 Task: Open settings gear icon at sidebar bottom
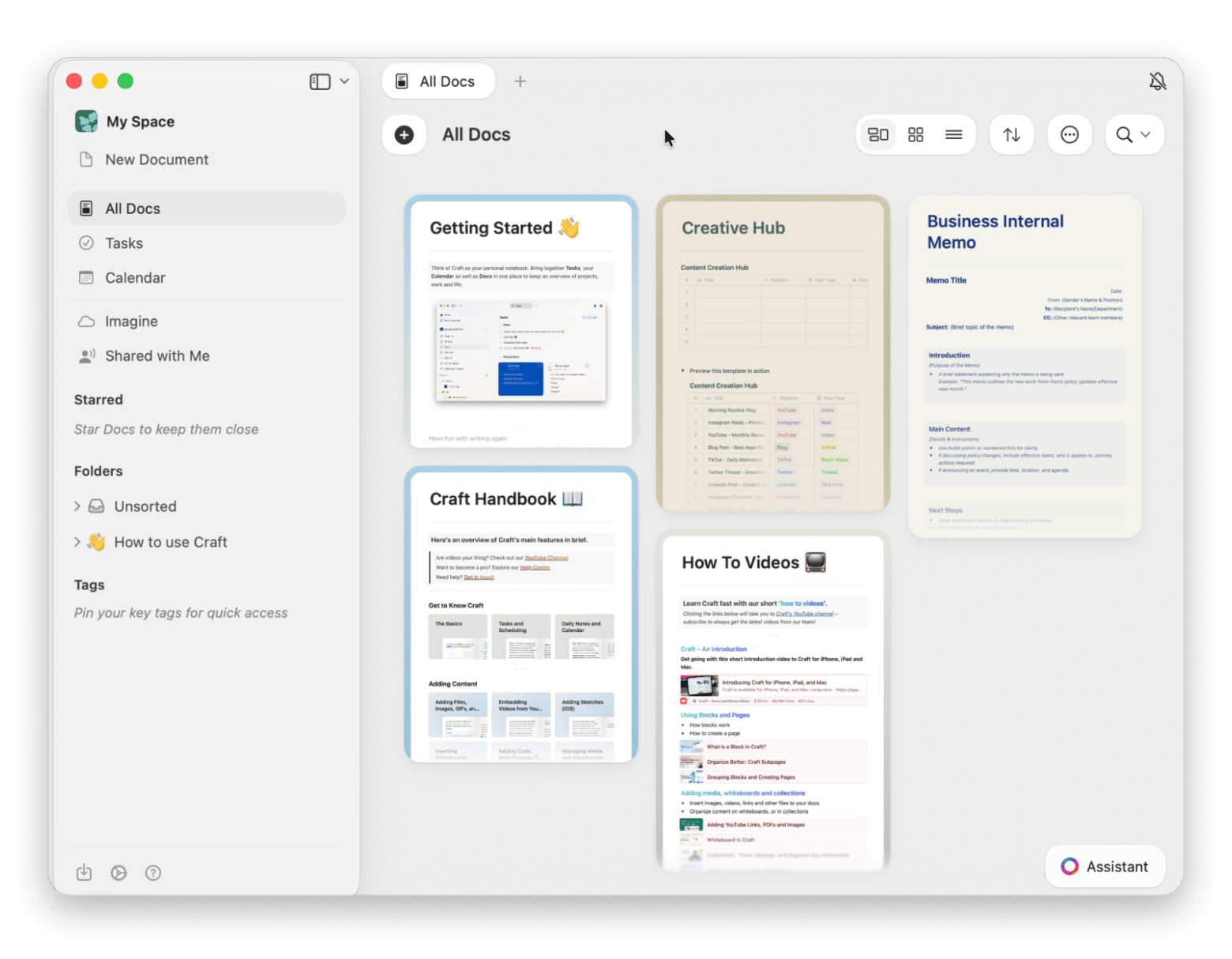click(x=118, y=873)
